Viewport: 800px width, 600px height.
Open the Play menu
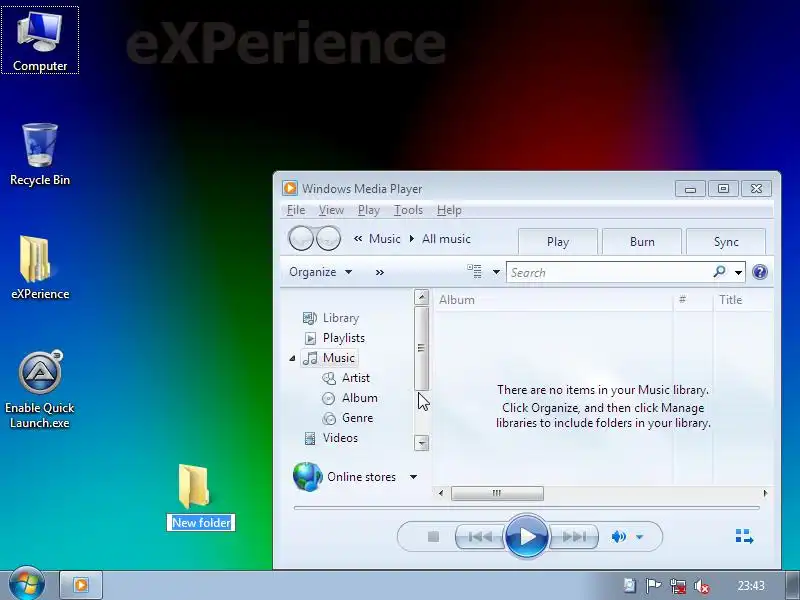[x=368, y=210]
